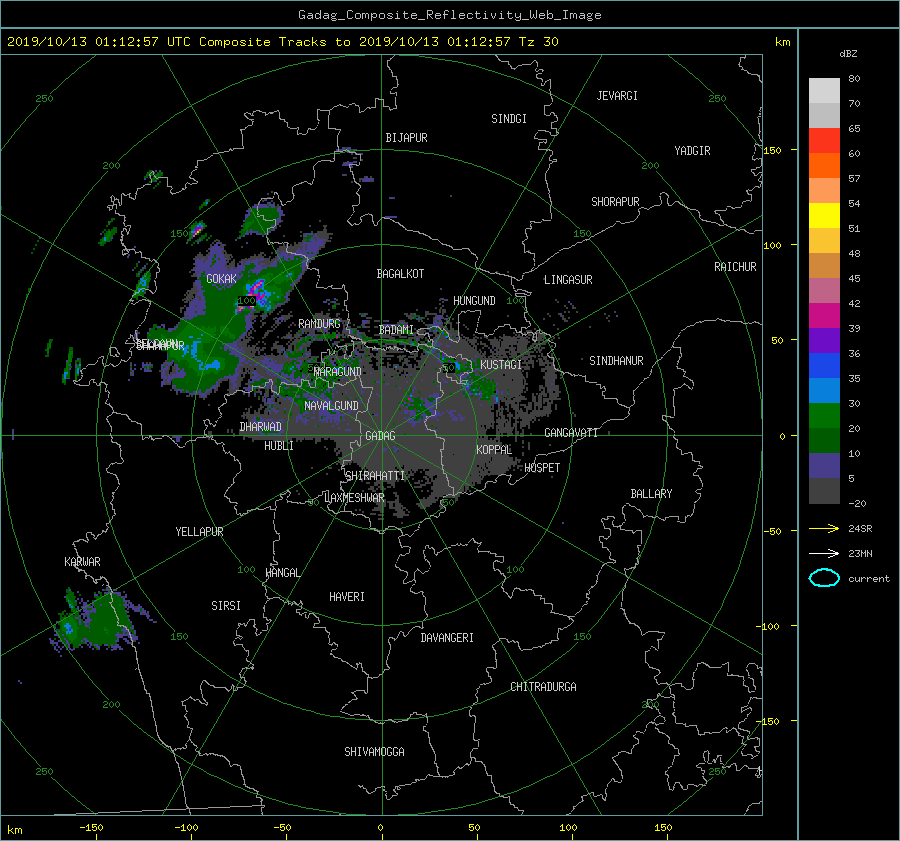Click the JEVARGI city label

pos(617,96)
